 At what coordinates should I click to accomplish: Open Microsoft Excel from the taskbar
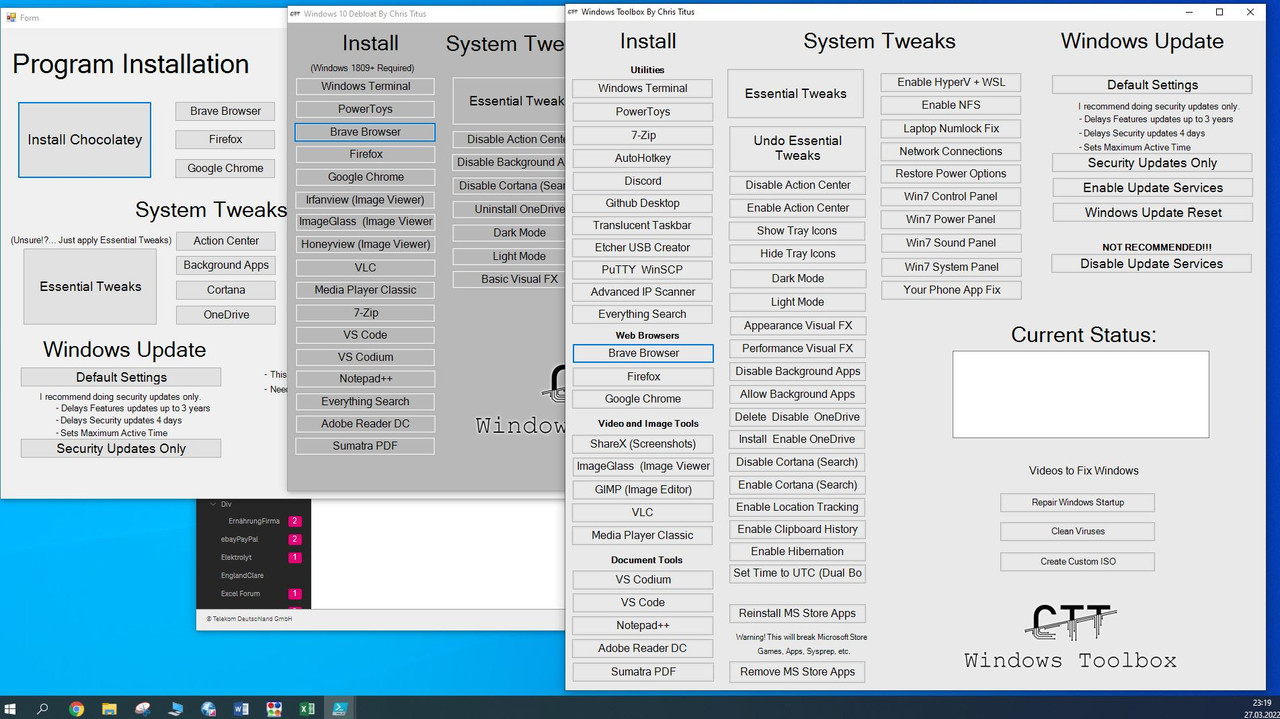pos(307,708)
